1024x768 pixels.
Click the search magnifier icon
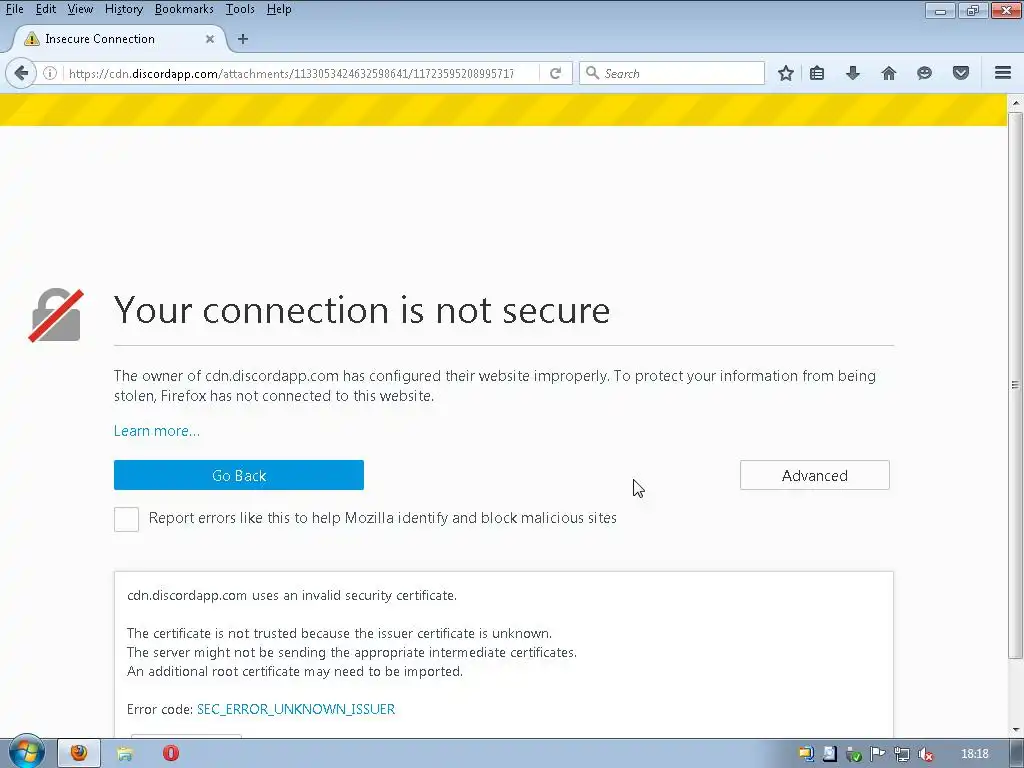click(592, 72)
